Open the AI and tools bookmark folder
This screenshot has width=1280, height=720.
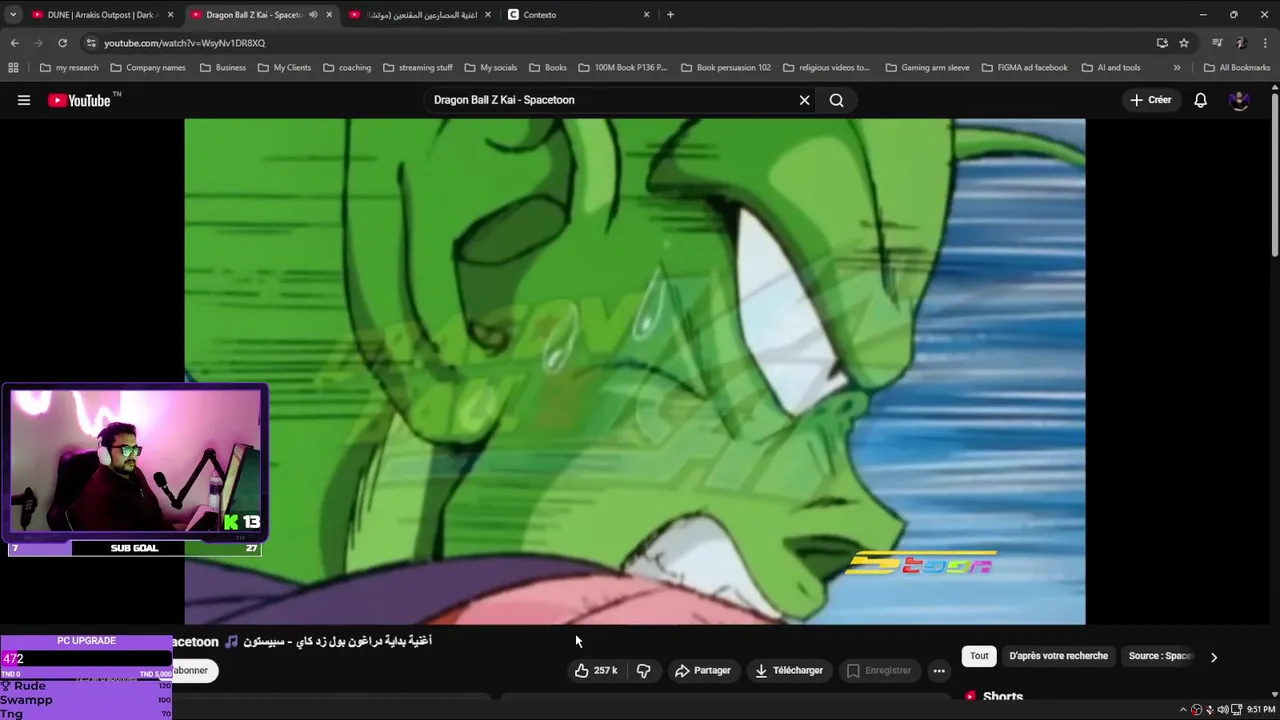coord(1111,68)
